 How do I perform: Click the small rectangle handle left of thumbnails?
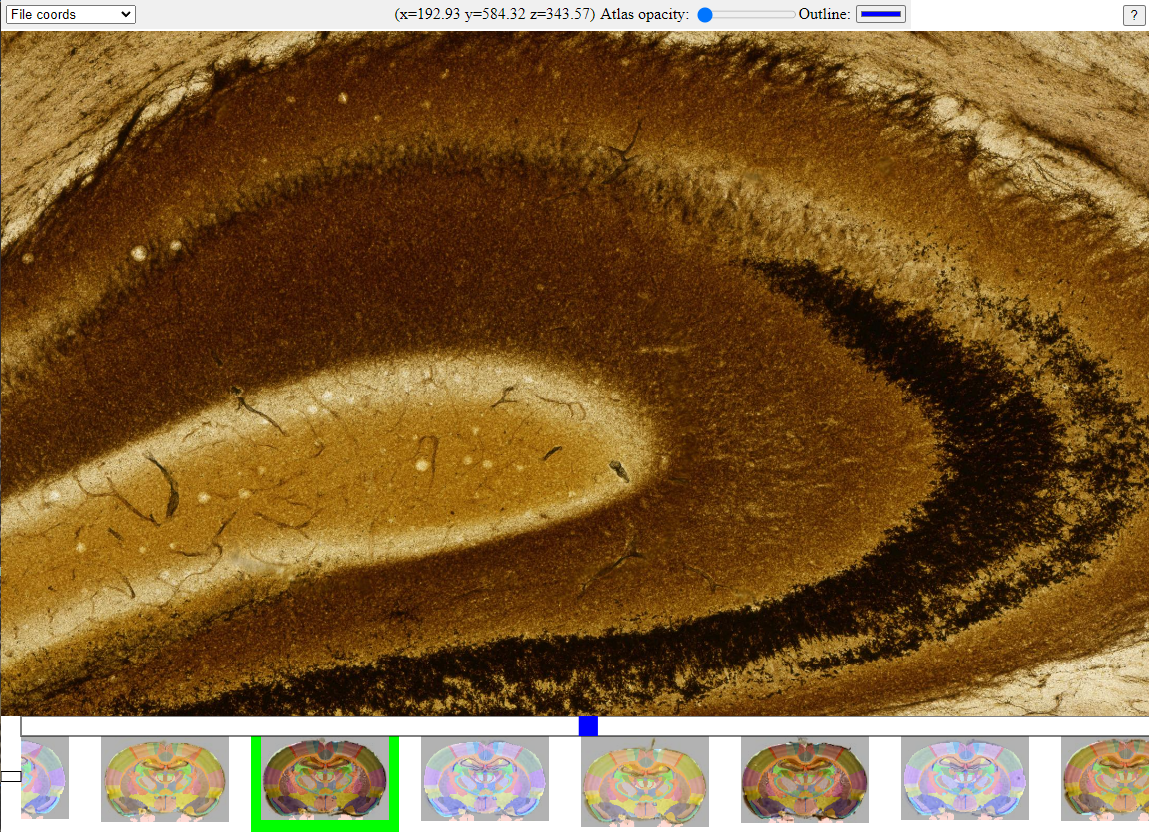point(11,776)
